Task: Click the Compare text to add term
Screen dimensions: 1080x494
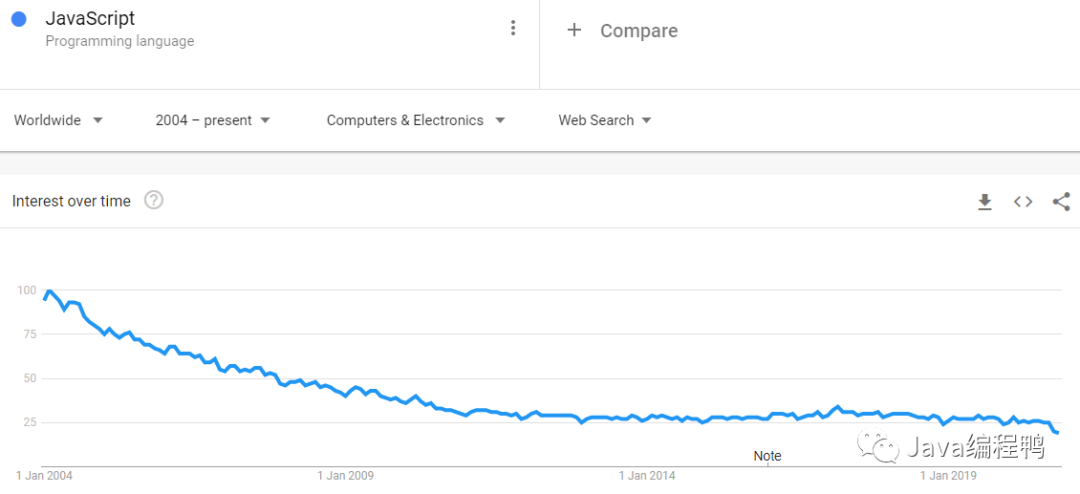Action: click(638, 31)
